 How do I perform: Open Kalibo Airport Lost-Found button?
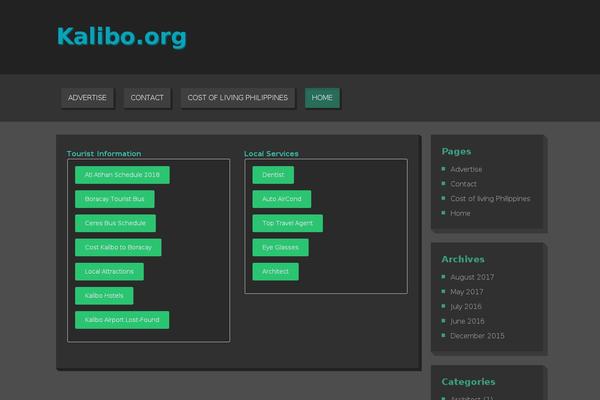pyautogui.click(x=122, y=320)
